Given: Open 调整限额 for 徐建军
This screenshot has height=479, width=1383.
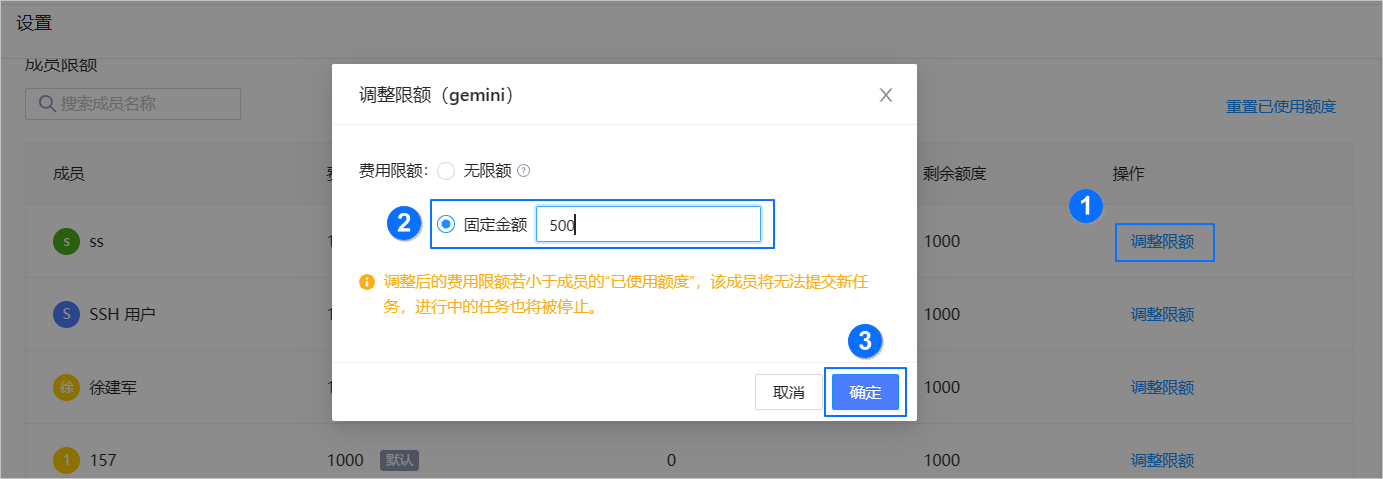Looking at the screenshot, I should (x=1162, y=387).
